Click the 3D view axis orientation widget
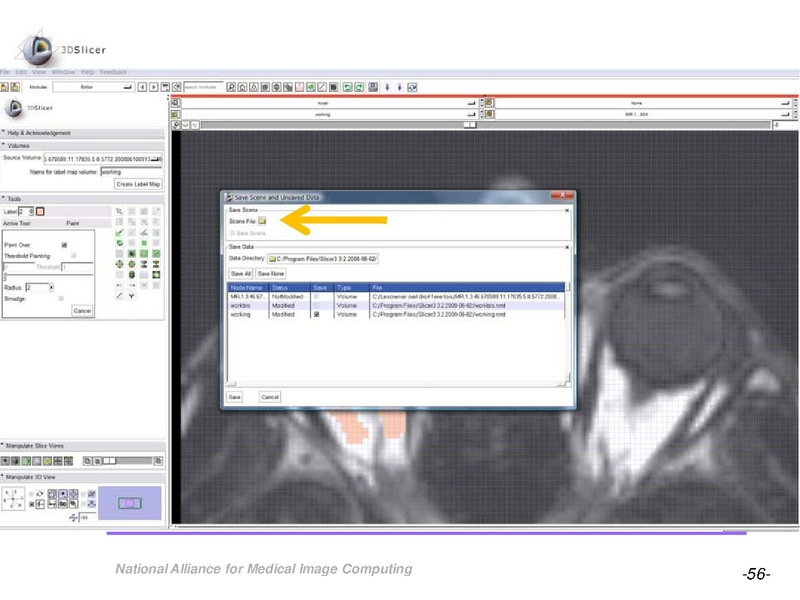The width and height of the screenshot is (800, 600). pos(13,499)
